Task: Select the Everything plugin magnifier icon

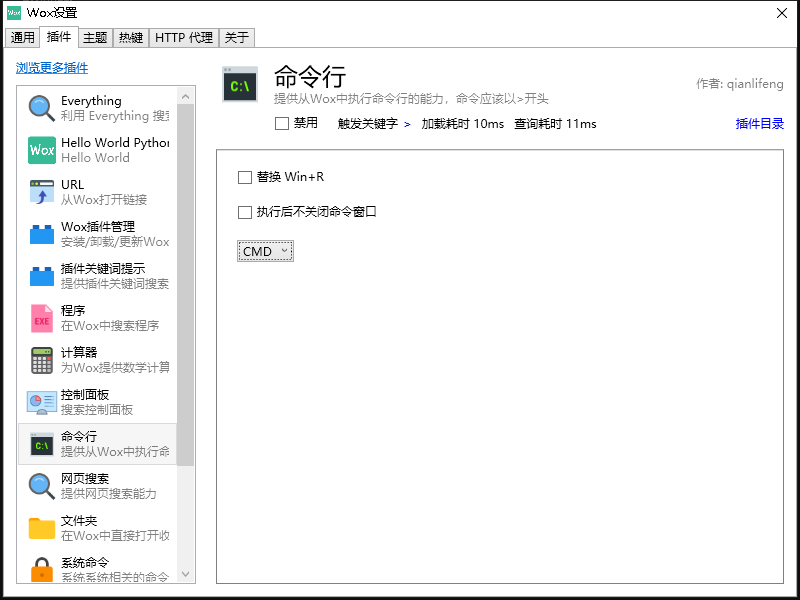Action: 41,108
